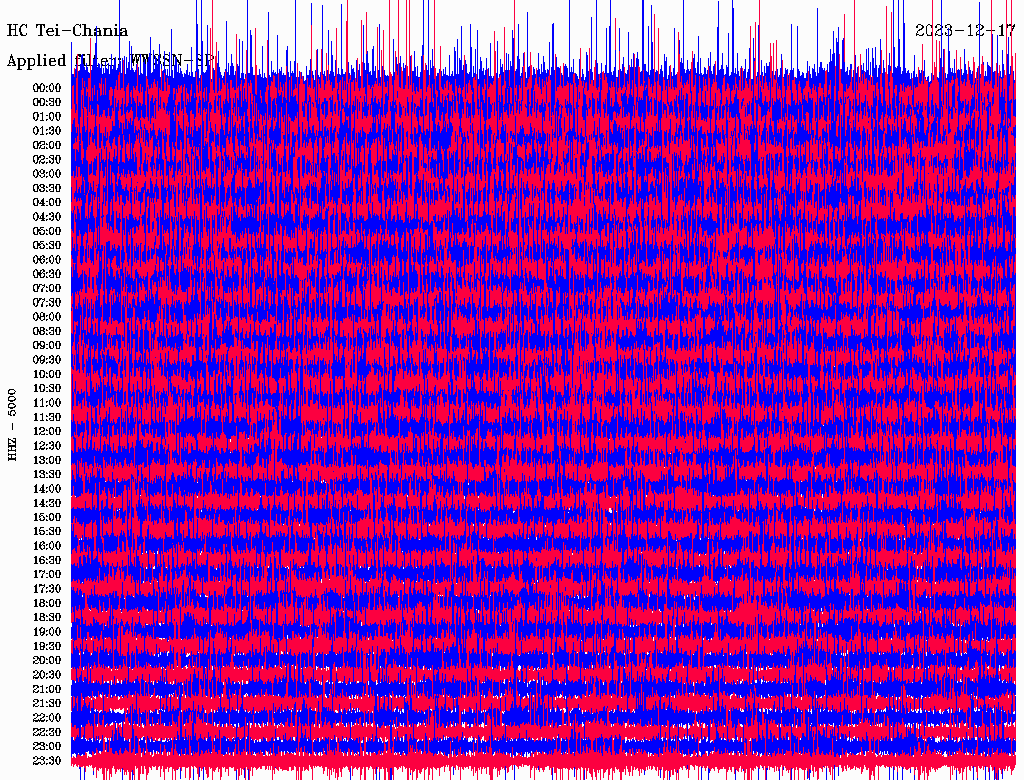The image size is (1024, 780).
Task: Select the 19:30 time label
Action: coord(47,646)
